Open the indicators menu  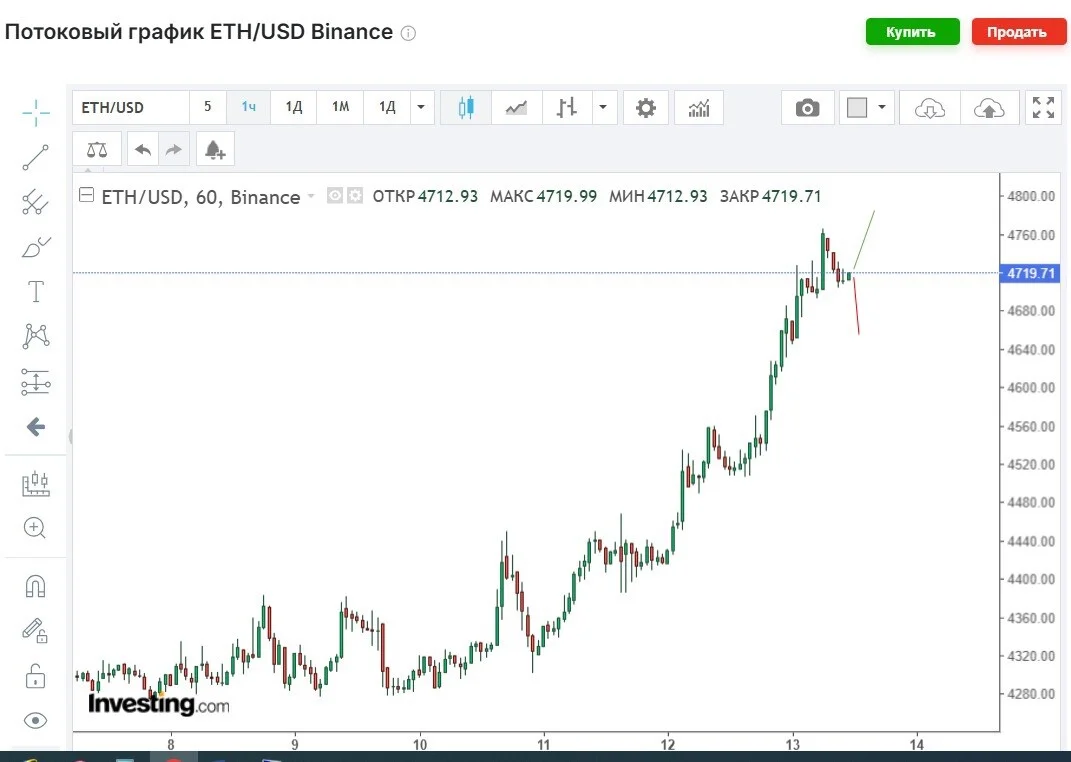click(x=699, y=108)
